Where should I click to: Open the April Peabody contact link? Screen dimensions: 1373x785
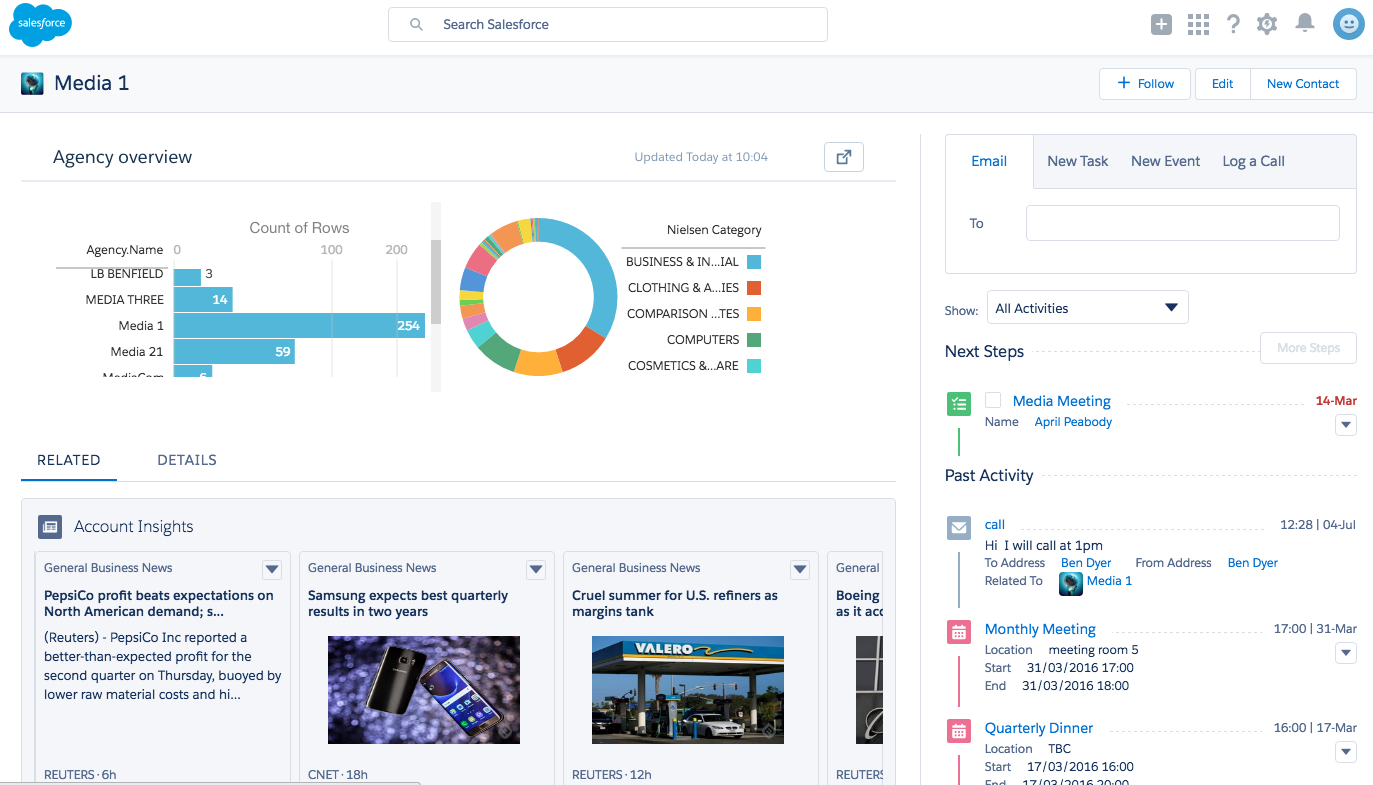(1073, 422)
